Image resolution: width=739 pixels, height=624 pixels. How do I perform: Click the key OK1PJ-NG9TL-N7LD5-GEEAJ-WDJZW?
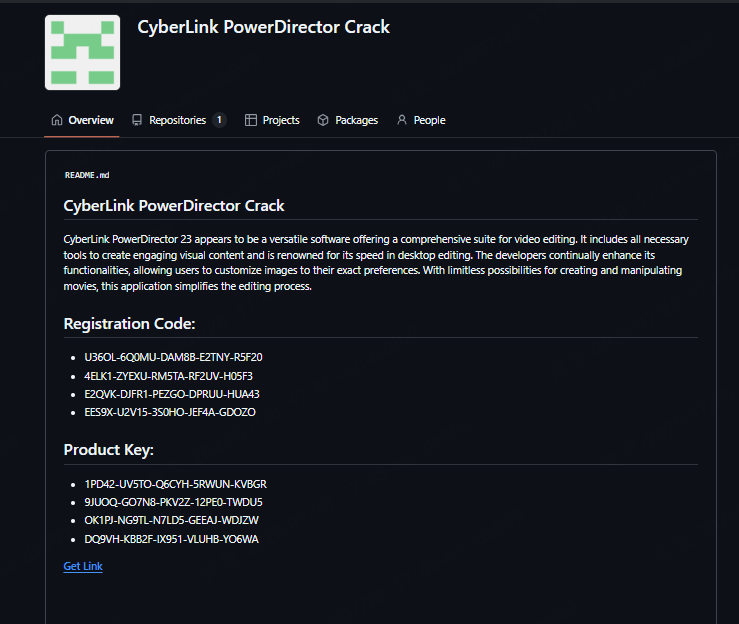click(x=172, y=520)
